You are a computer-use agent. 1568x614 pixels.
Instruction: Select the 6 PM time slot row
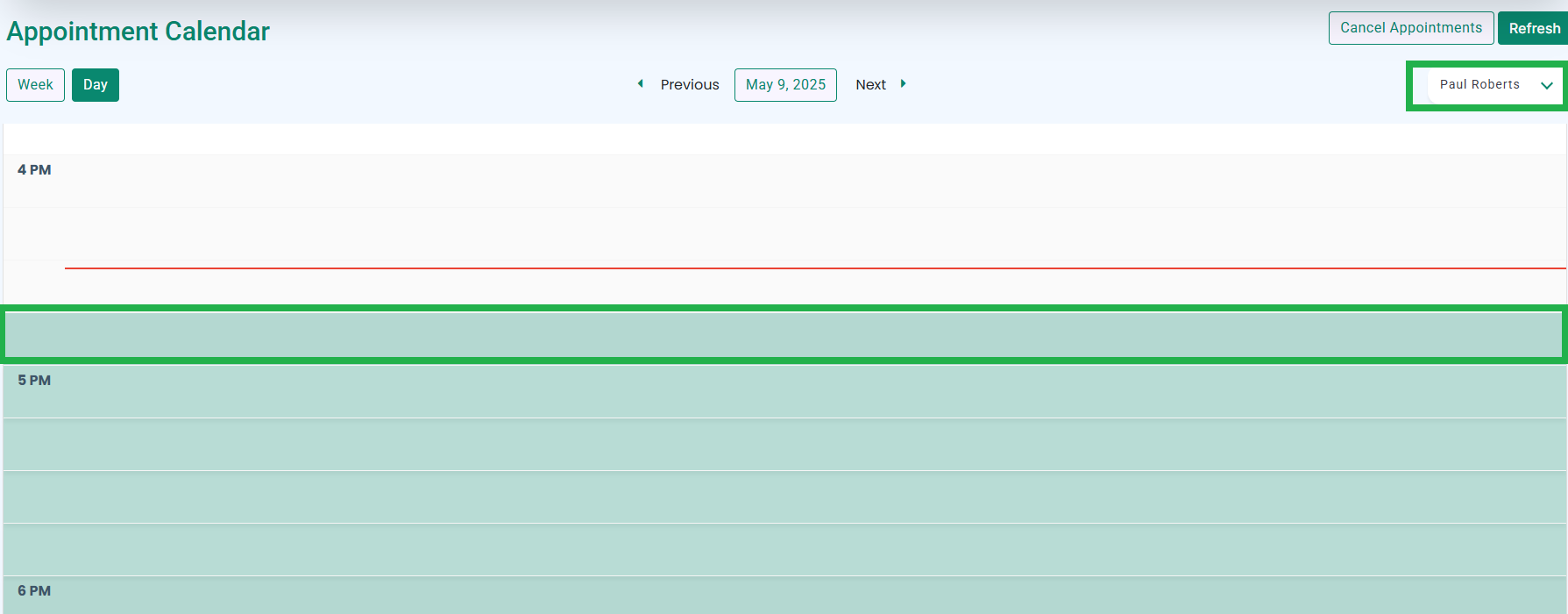pos(784,596)
